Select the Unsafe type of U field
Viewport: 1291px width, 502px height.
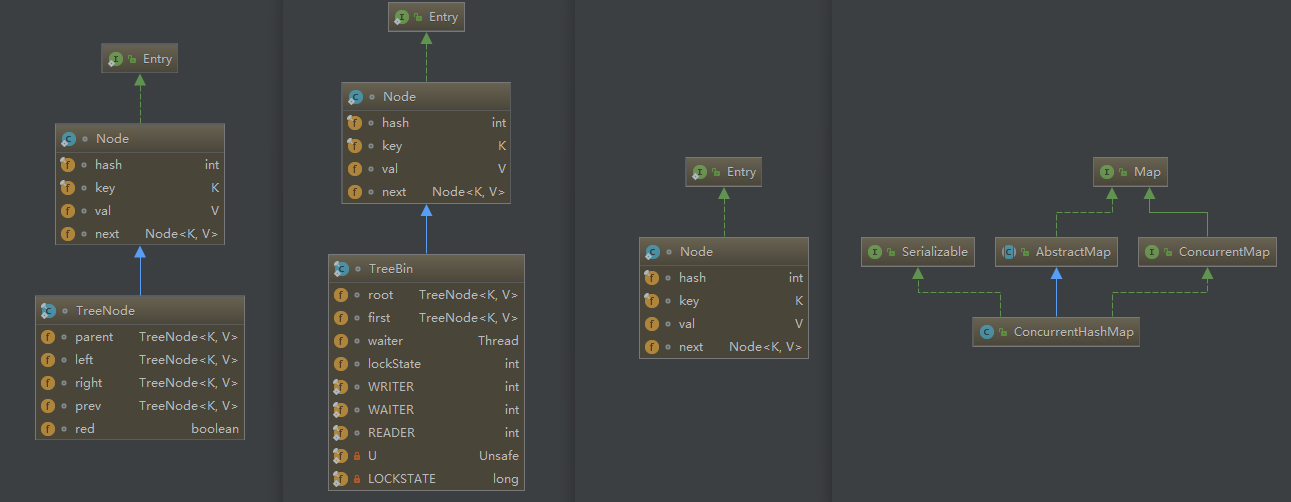(x=499, y=456)
